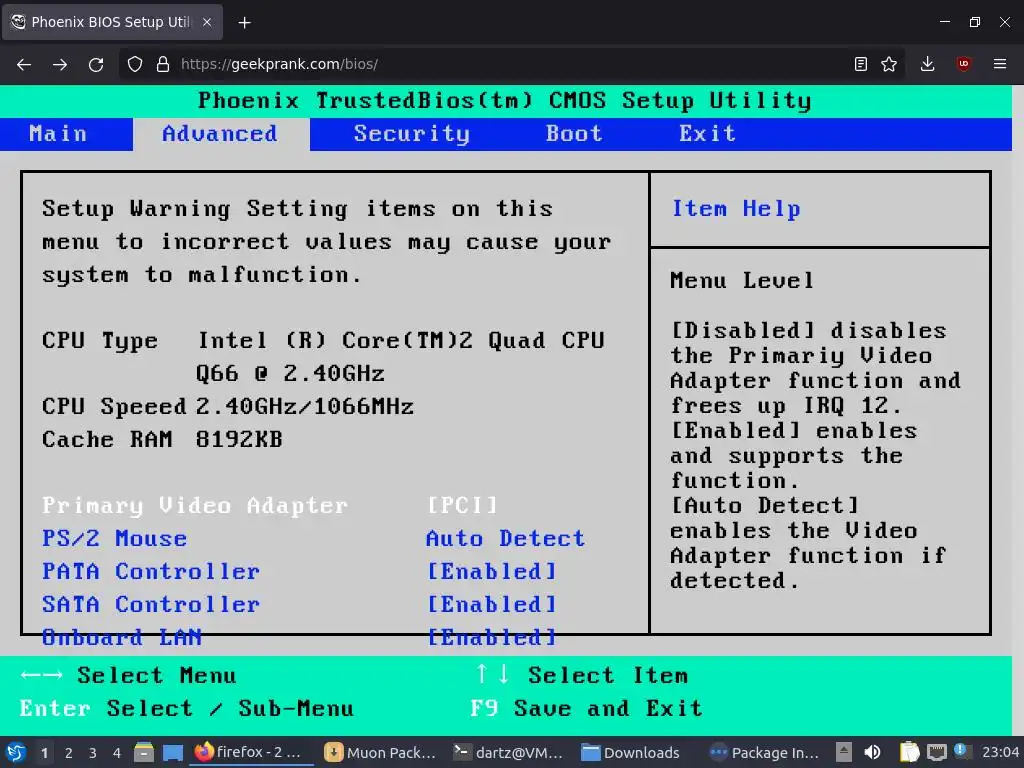Viewport: 1024px width, 768px height.
Task: Select the Primary Video Adapter setting
Action: tap(195, 505)
